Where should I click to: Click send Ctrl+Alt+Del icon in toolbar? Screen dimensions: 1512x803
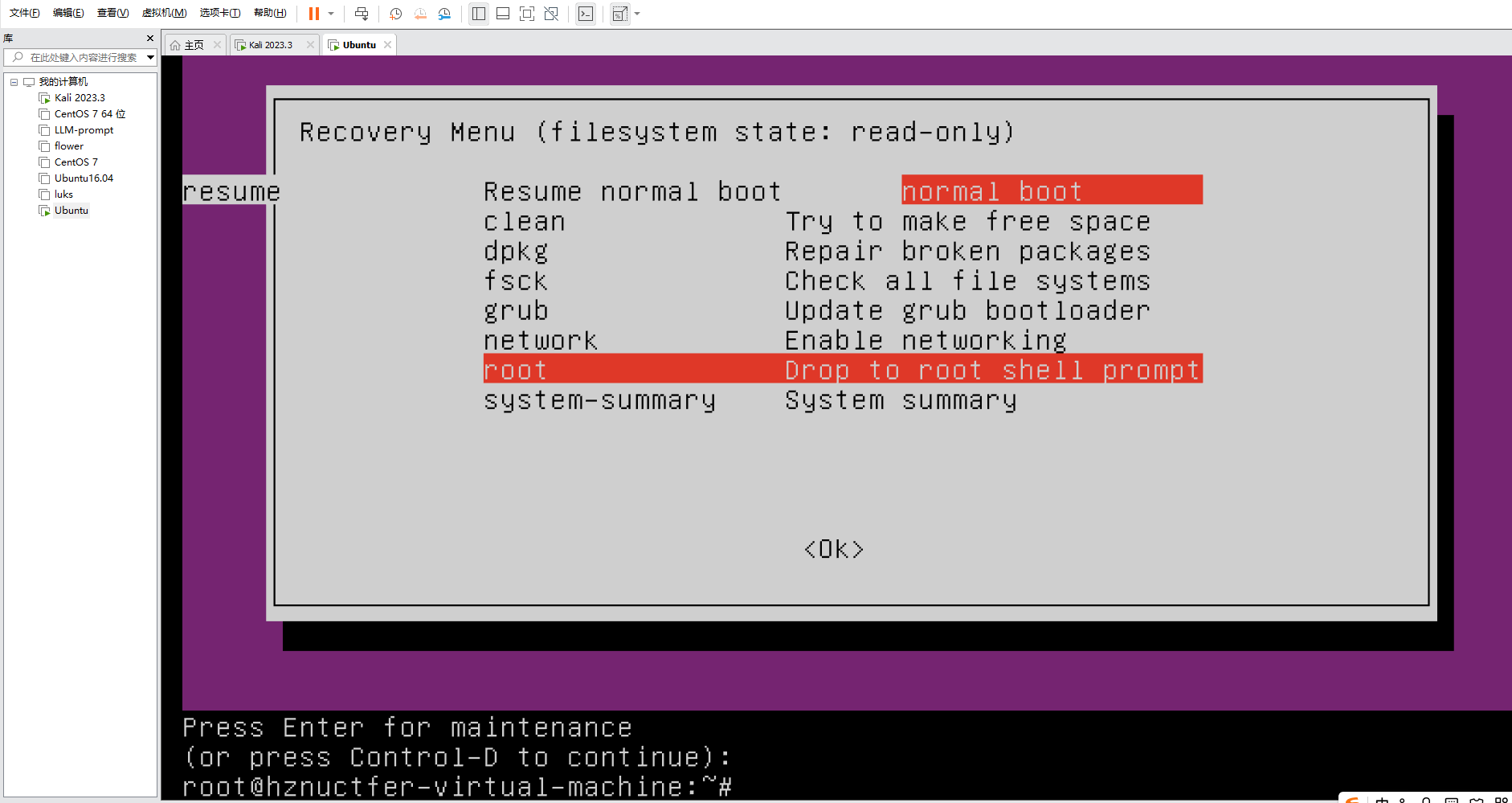coord(362,14)
